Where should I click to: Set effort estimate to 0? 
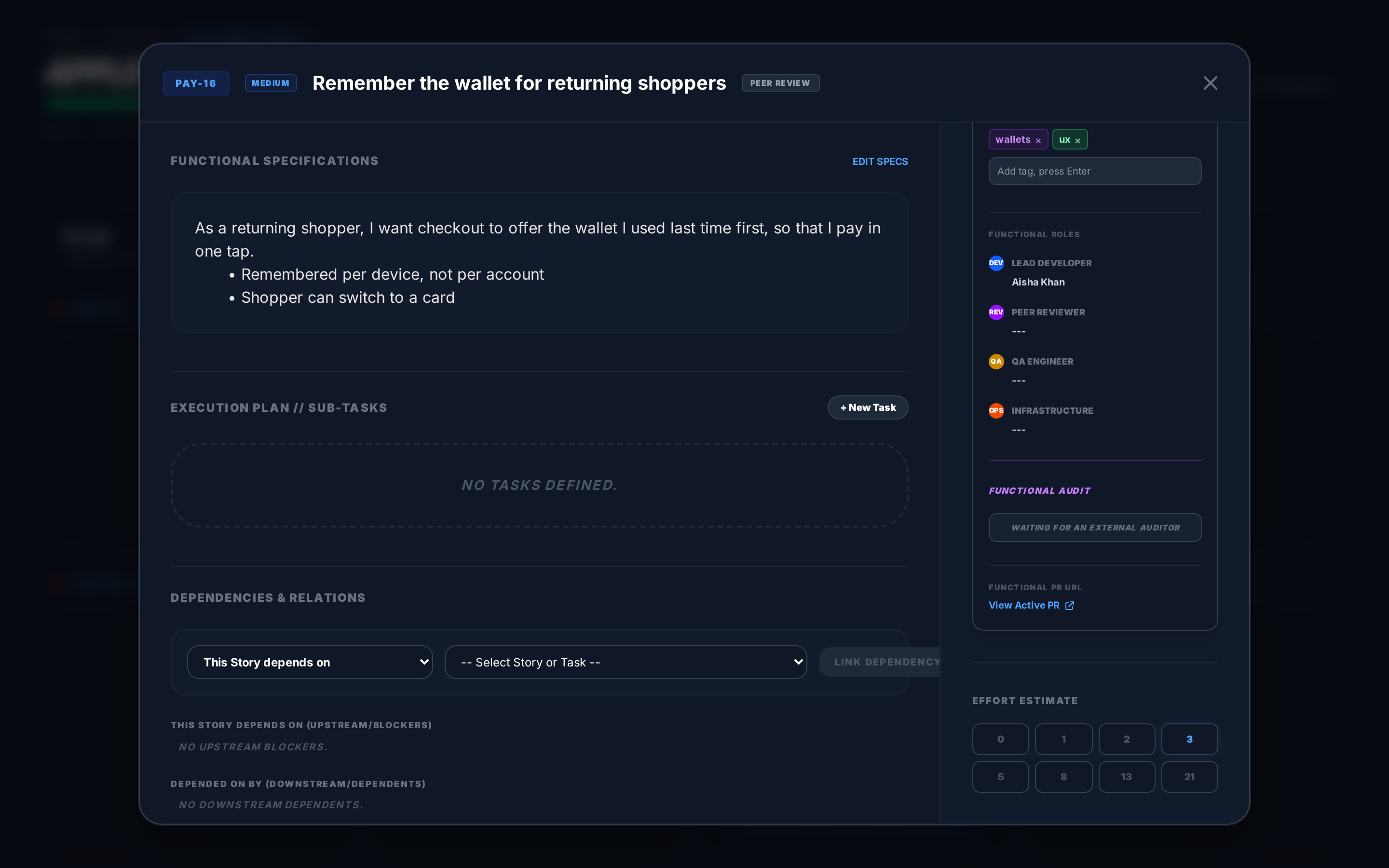[x=1000, y=739]
